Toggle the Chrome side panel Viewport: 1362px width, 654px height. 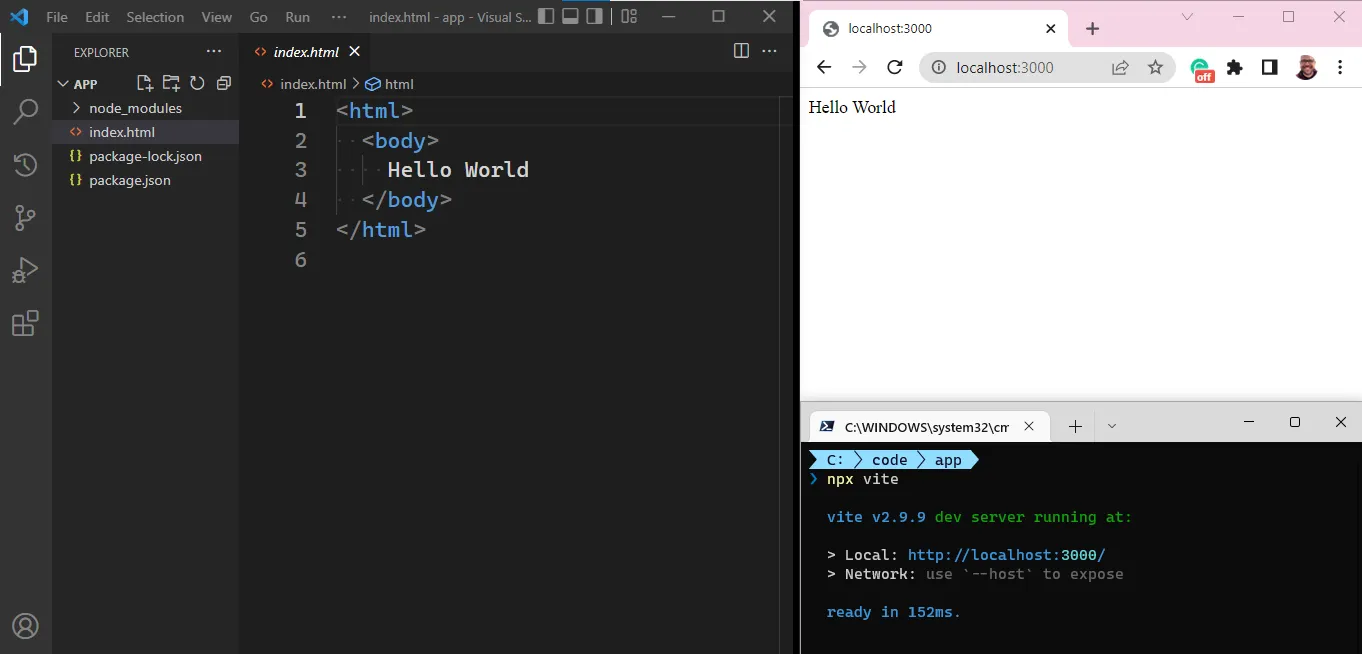[x=1269, y=67]
